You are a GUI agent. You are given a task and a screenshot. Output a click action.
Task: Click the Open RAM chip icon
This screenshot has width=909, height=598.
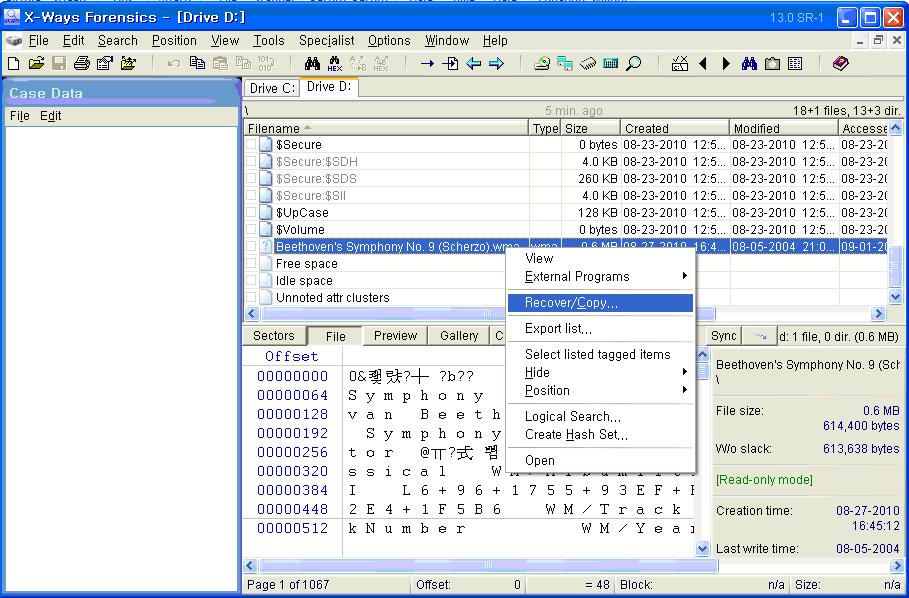(x=588, y=63)
